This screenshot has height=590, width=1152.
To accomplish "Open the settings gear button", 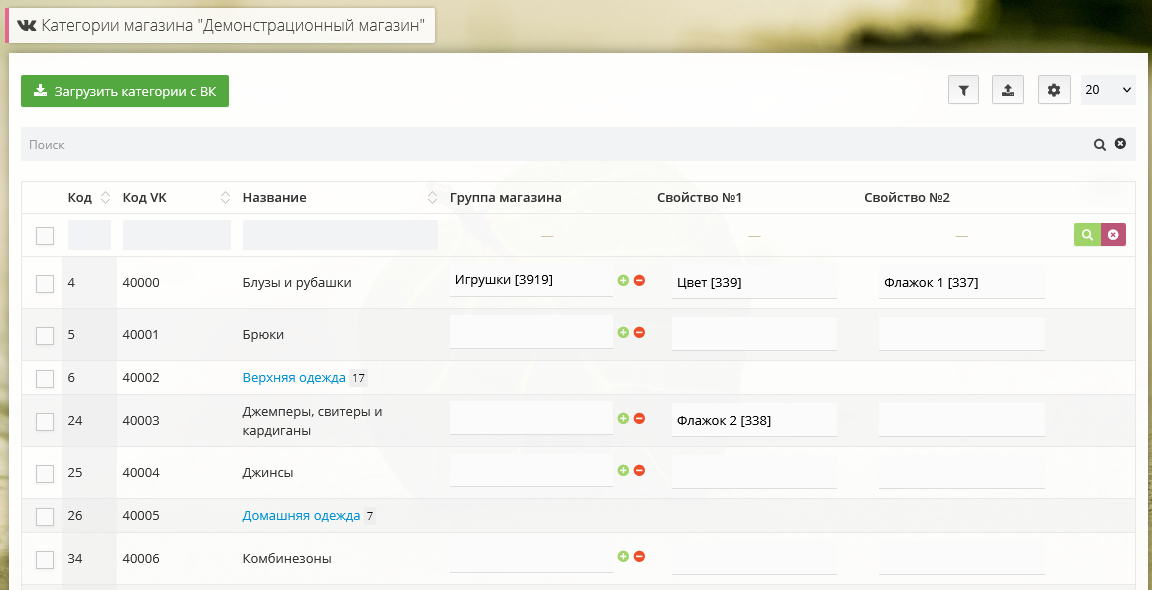I will point(1053,90).
